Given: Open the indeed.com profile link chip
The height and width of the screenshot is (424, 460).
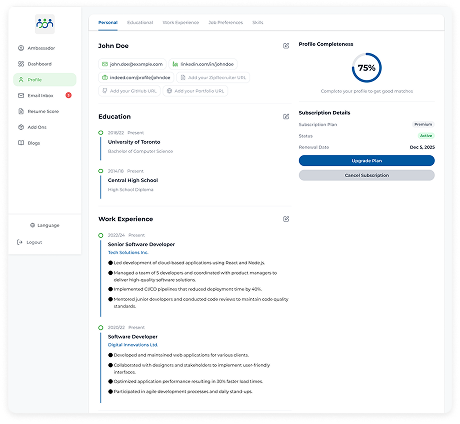Looking at the screenshot, I should (x=136, y=78).
